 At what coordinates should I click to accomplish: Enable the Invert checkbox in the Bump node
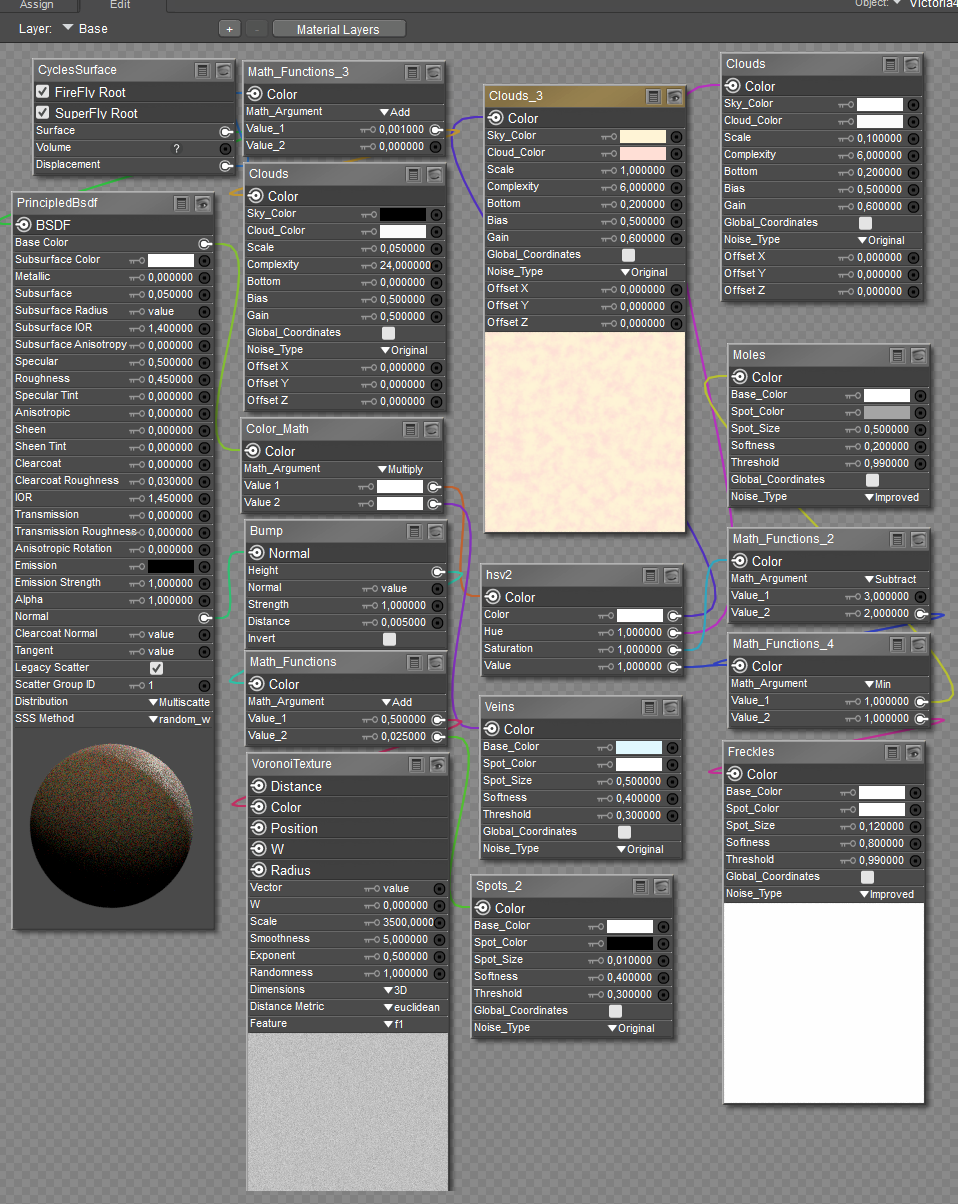(389, 639)
